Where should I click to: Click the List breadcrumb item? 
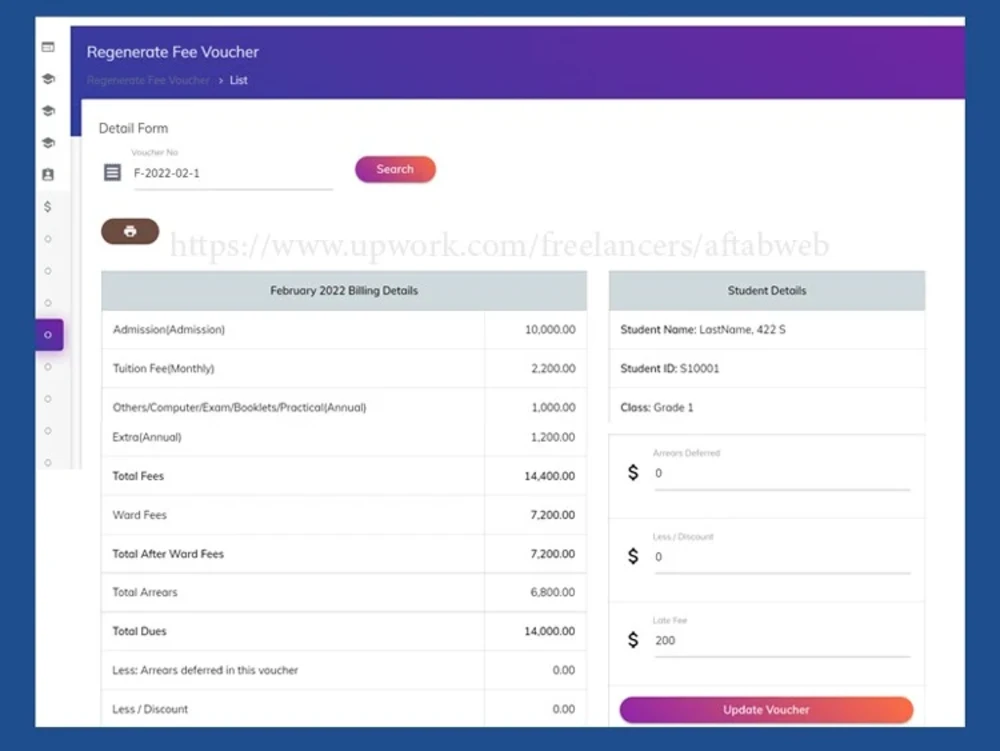238,80
